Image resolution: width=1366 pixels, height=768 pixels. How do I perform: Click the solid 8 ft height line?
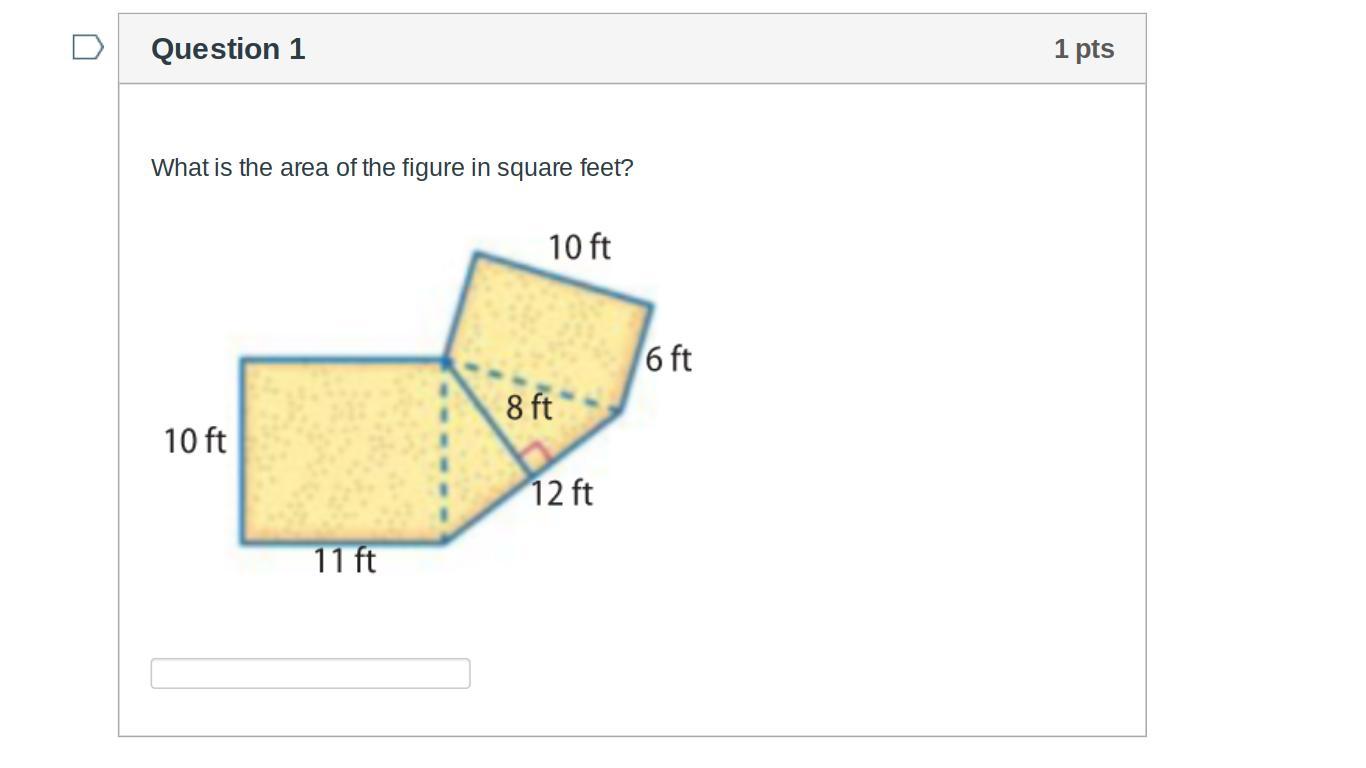tap(488, 418)
